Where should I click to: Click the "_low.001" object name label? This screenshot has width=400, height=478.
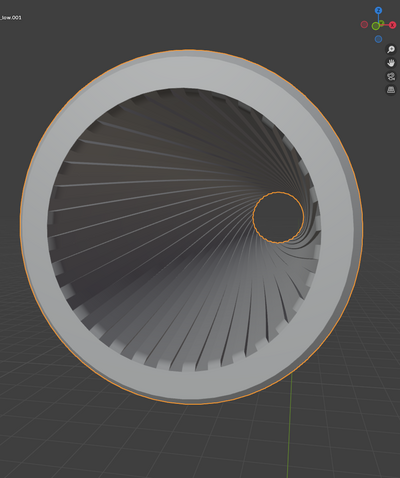pyautogui.click(x=11, y=17)
